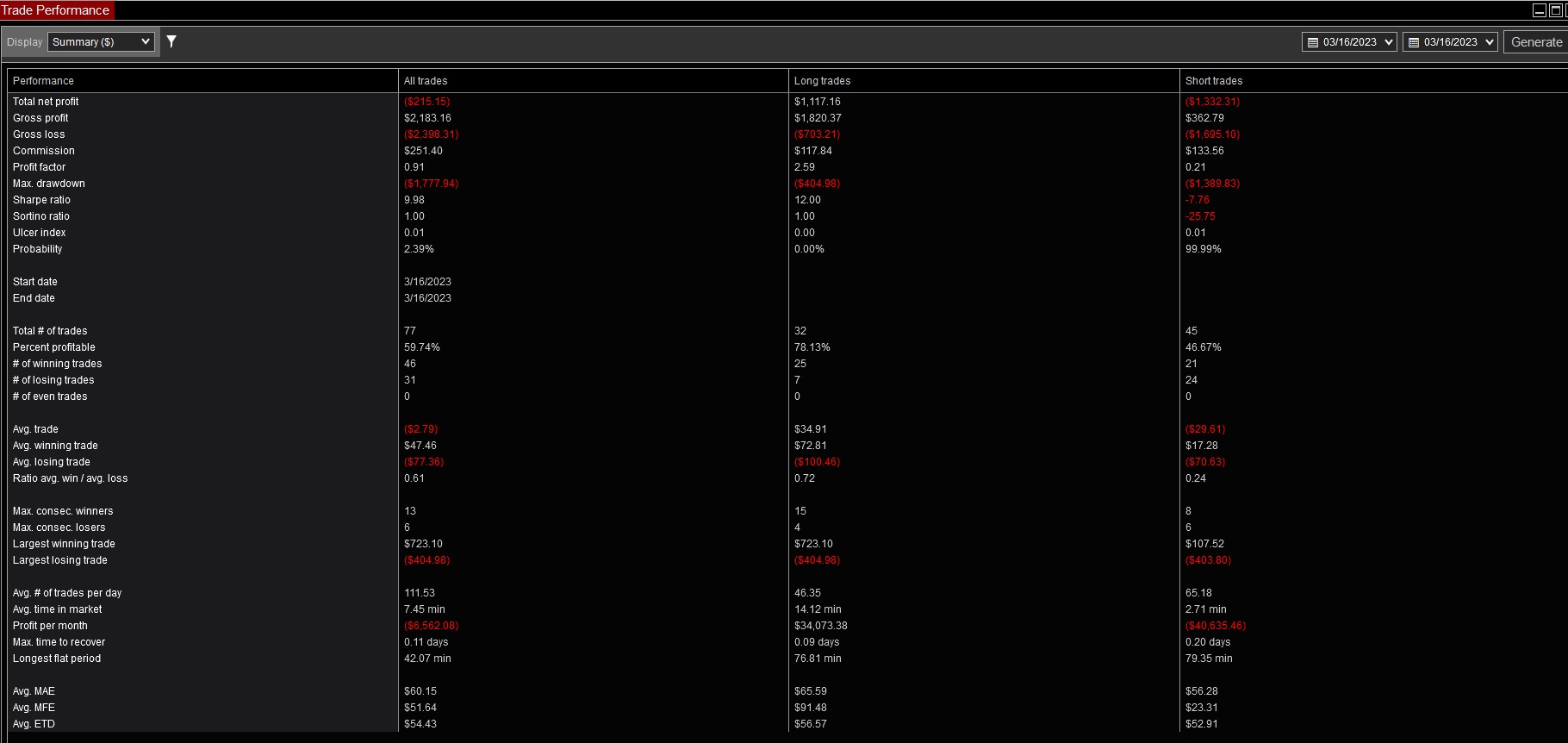Screen dimensions: 1568x743
Task: Select the Total # of trades row label
Action: (x=50, y=331)
